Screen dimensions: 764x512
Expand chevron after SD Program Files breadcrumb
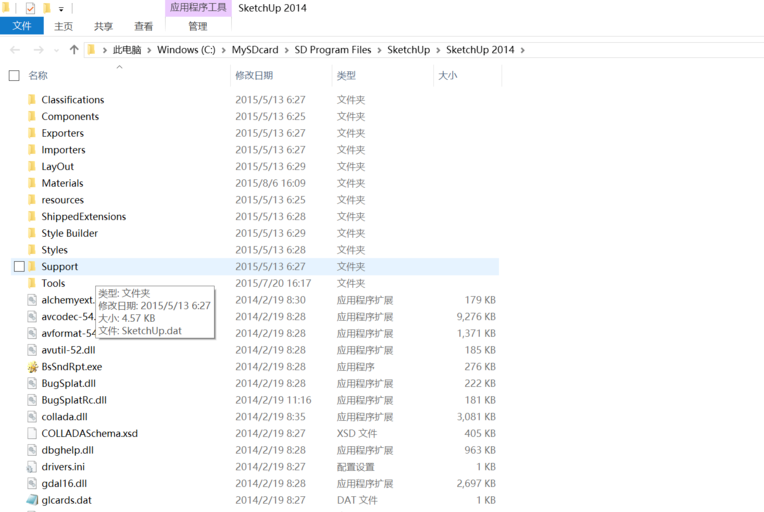coord(379,50)
